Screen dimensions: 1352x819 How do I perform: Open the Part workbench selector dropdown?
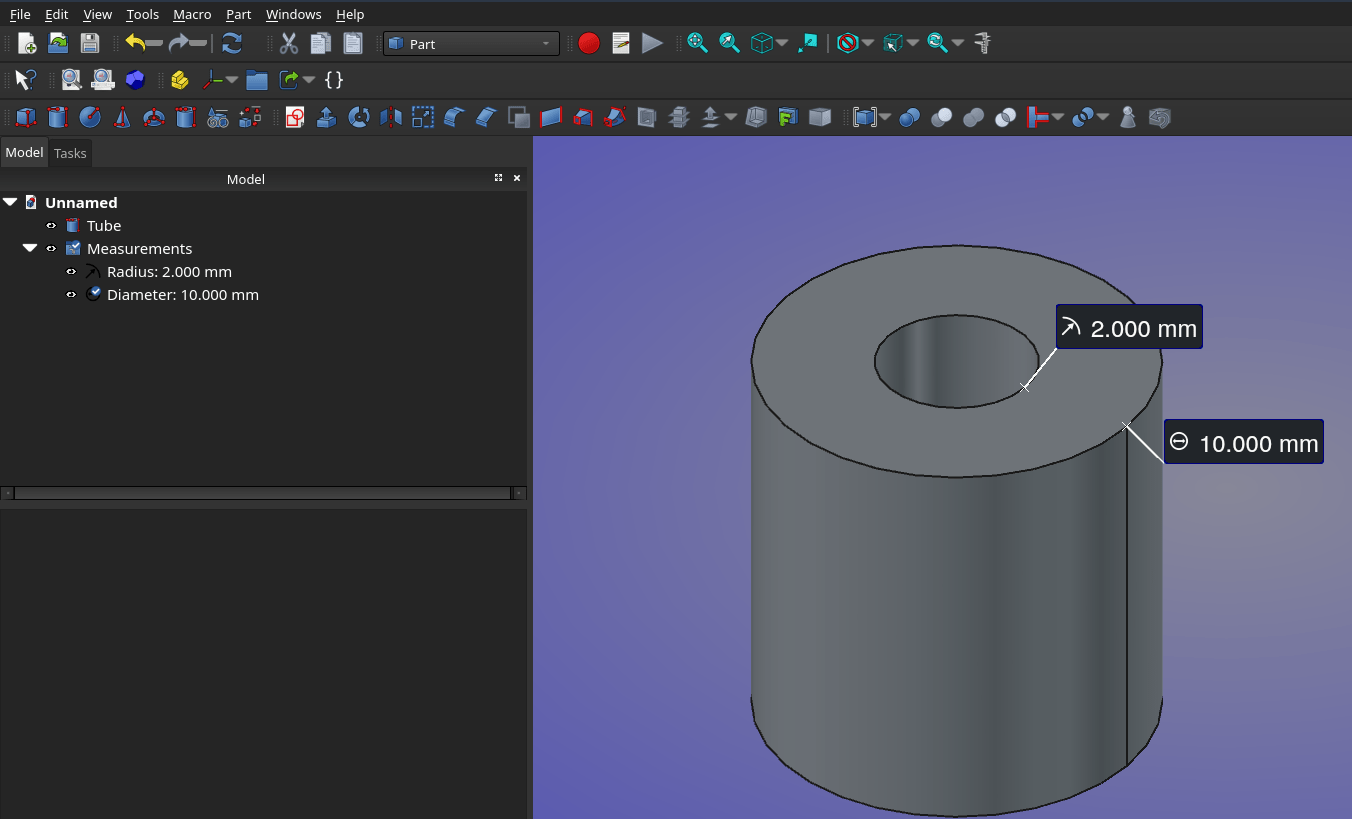pos(471,44)
